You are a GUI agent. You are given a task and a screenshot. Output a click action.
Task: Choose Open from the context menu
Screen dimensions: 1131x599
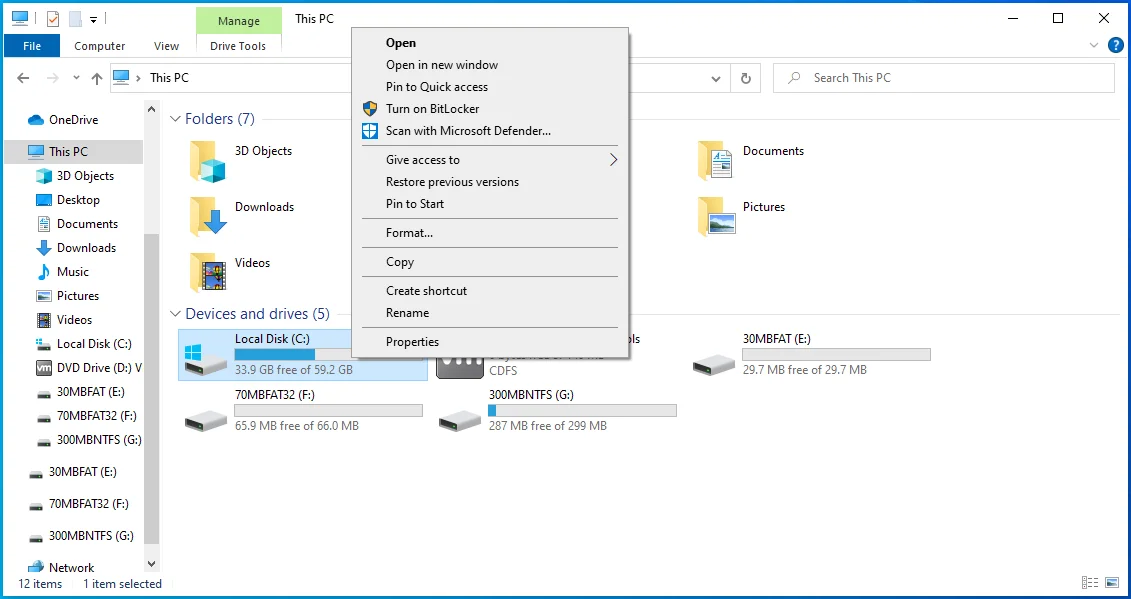click(x=490, y=43)
